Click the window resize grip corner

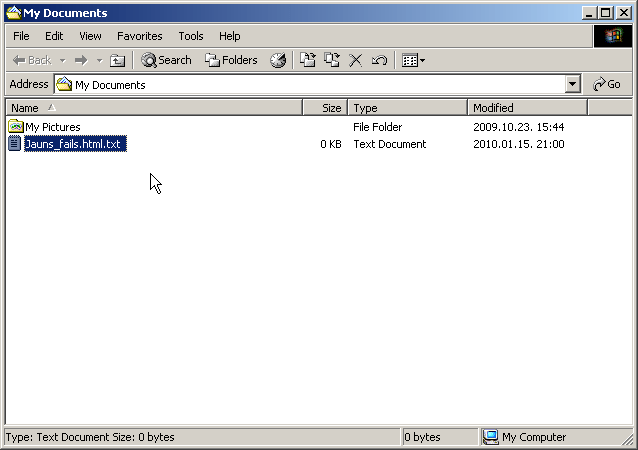tap(628, 439)
